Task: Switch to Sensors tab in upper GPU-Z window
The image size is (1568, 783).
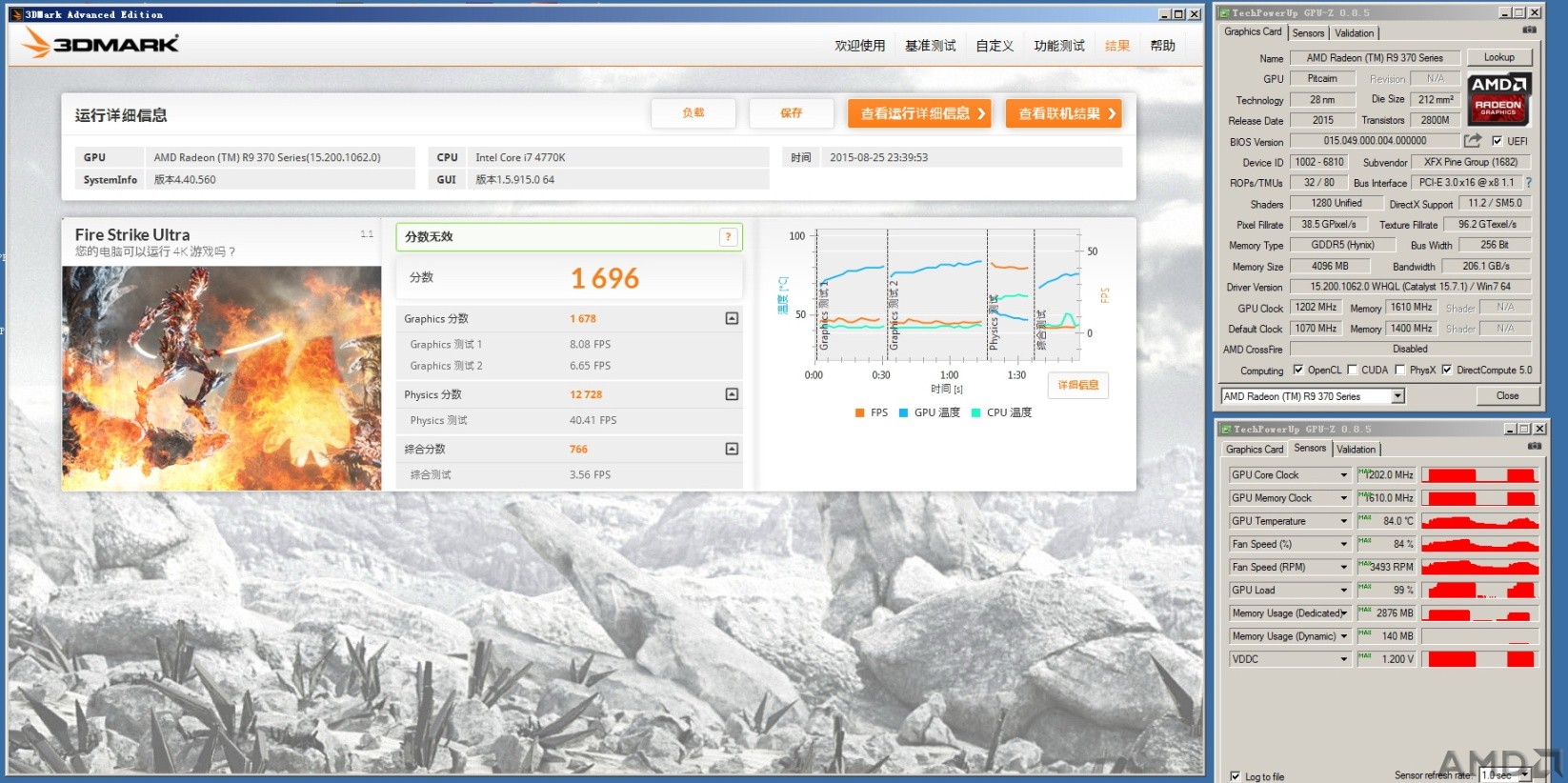Action: click(x=1308, y=33)
